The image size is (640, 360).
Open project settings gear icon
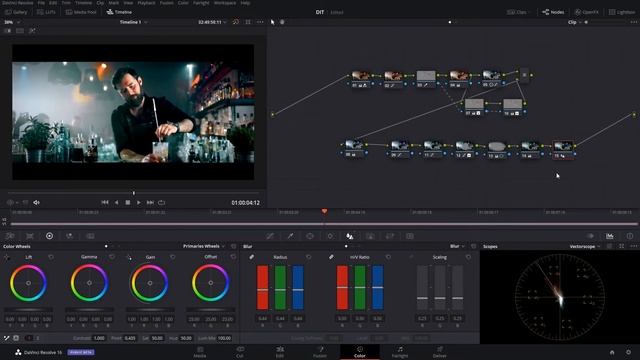628,352
